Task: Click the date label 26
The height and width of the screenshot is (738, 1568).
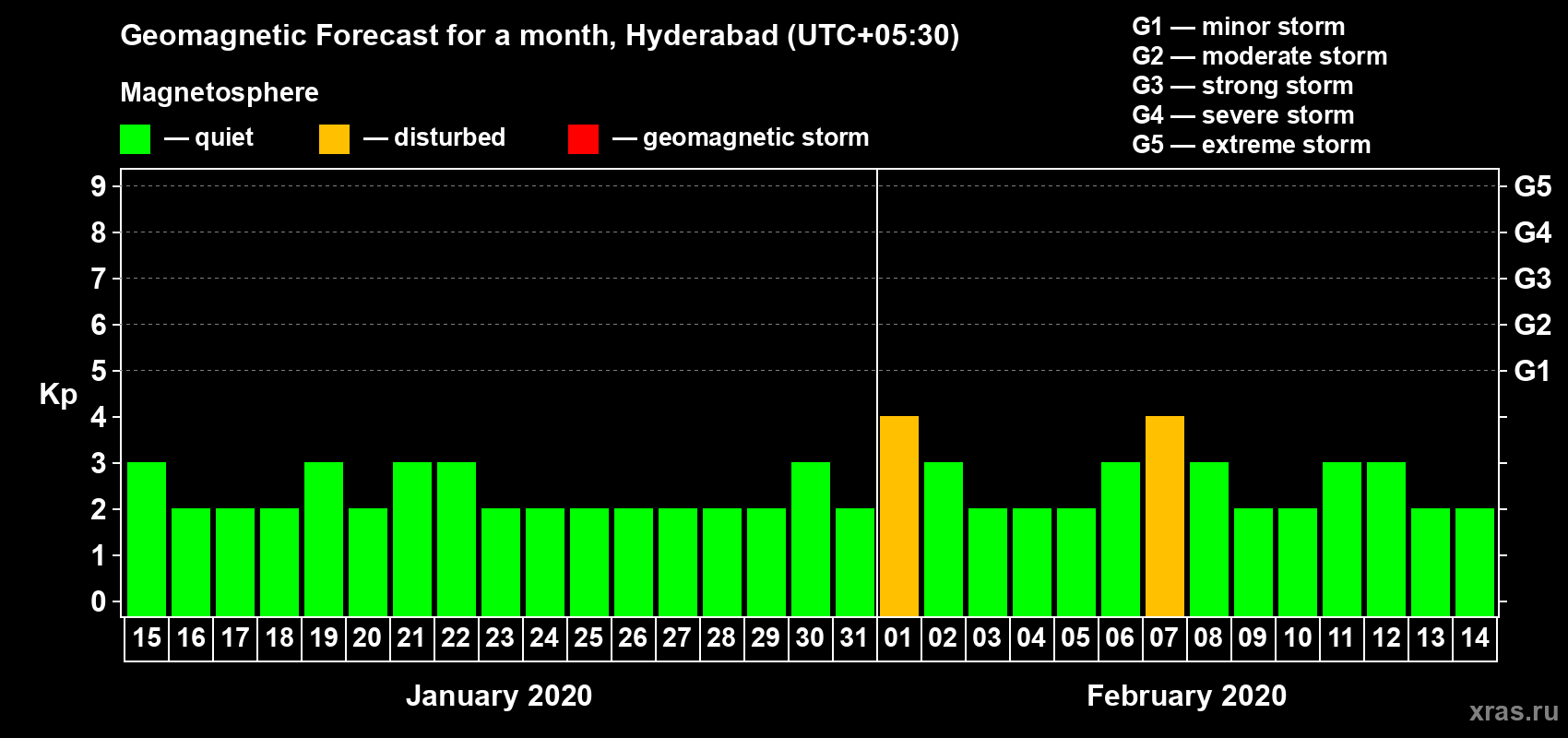Action: coord(633,638)
